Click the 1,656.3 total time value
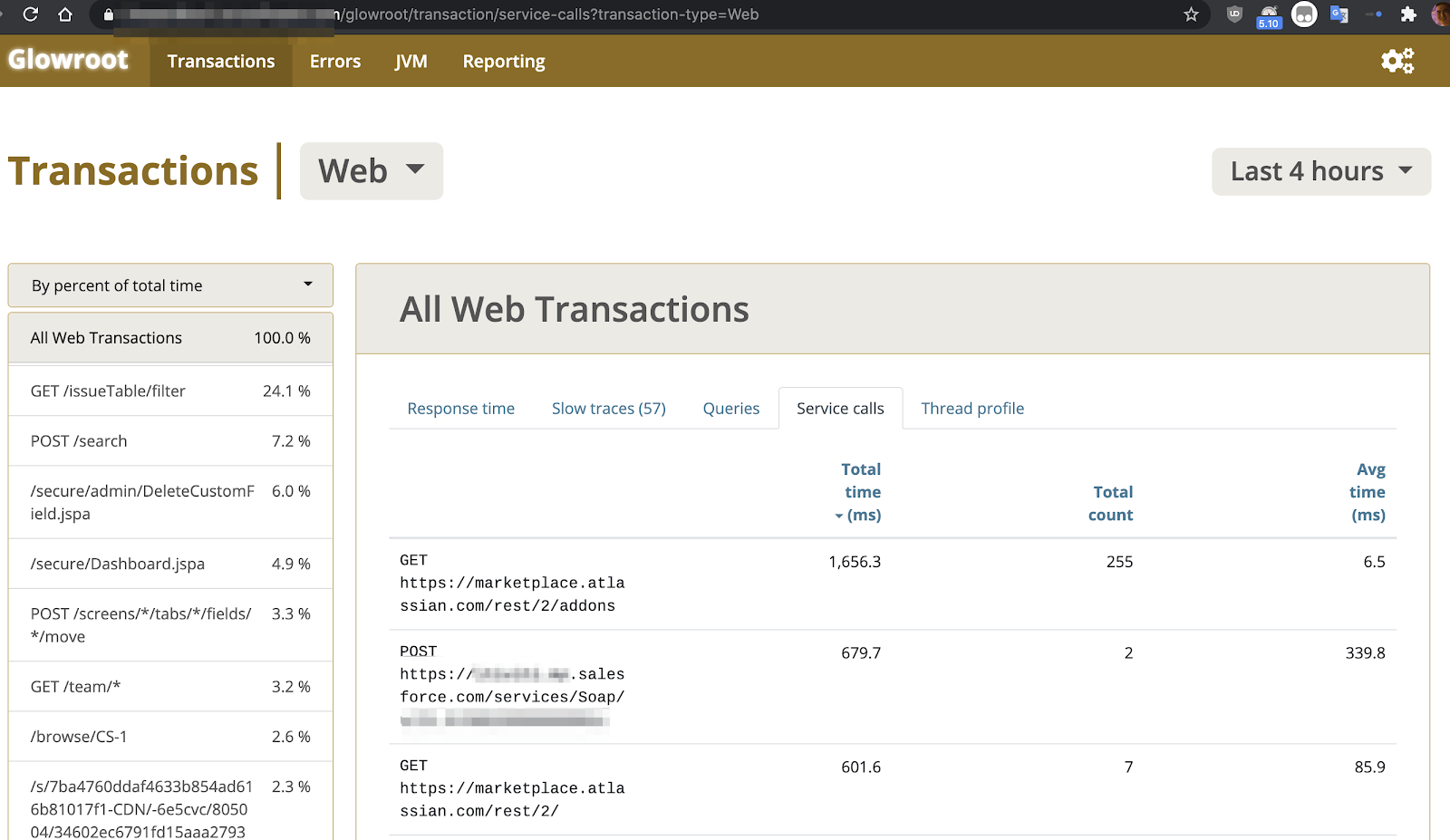 855,562
